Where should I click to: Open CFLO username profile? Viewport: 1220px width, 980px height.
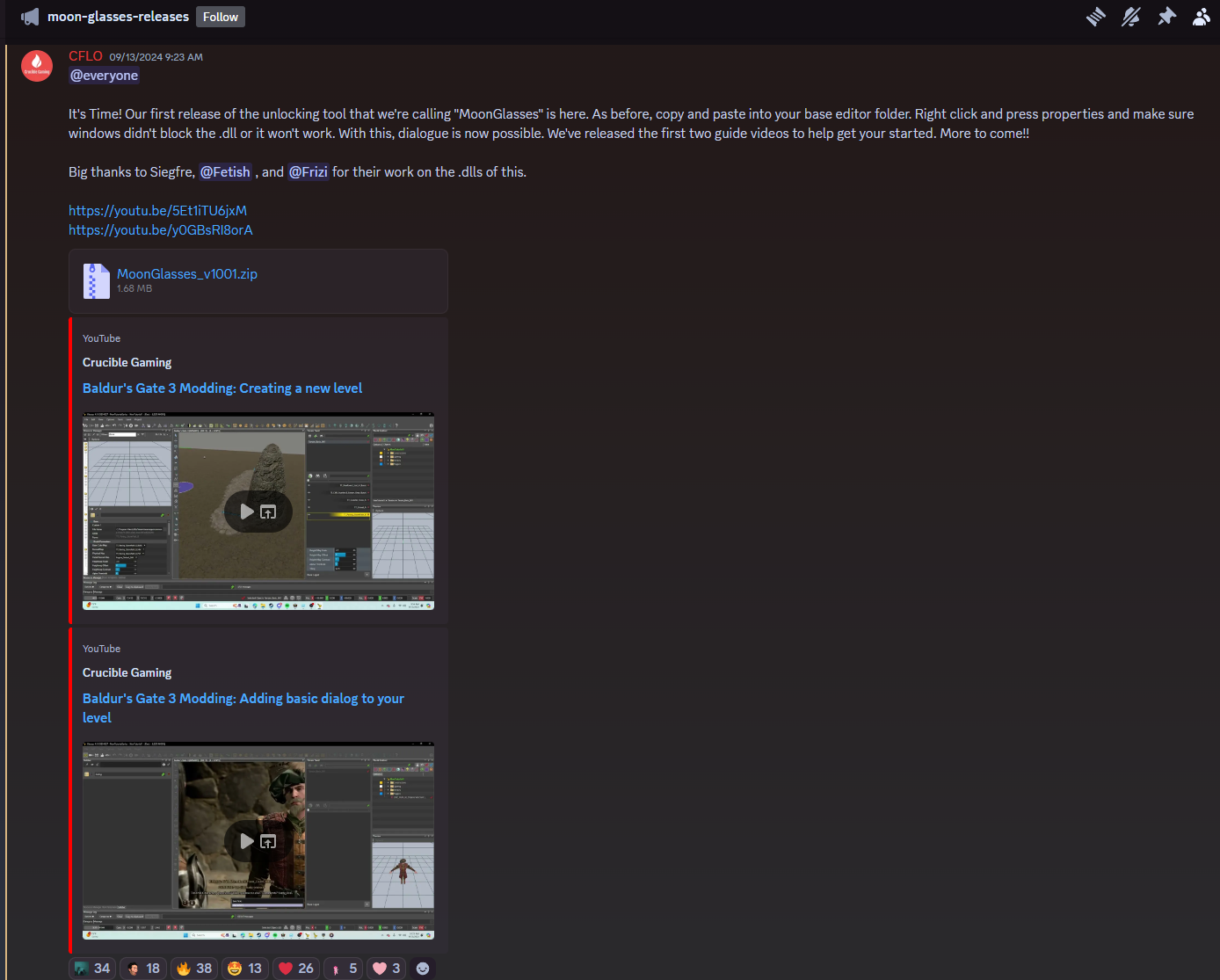click(85, 56)
